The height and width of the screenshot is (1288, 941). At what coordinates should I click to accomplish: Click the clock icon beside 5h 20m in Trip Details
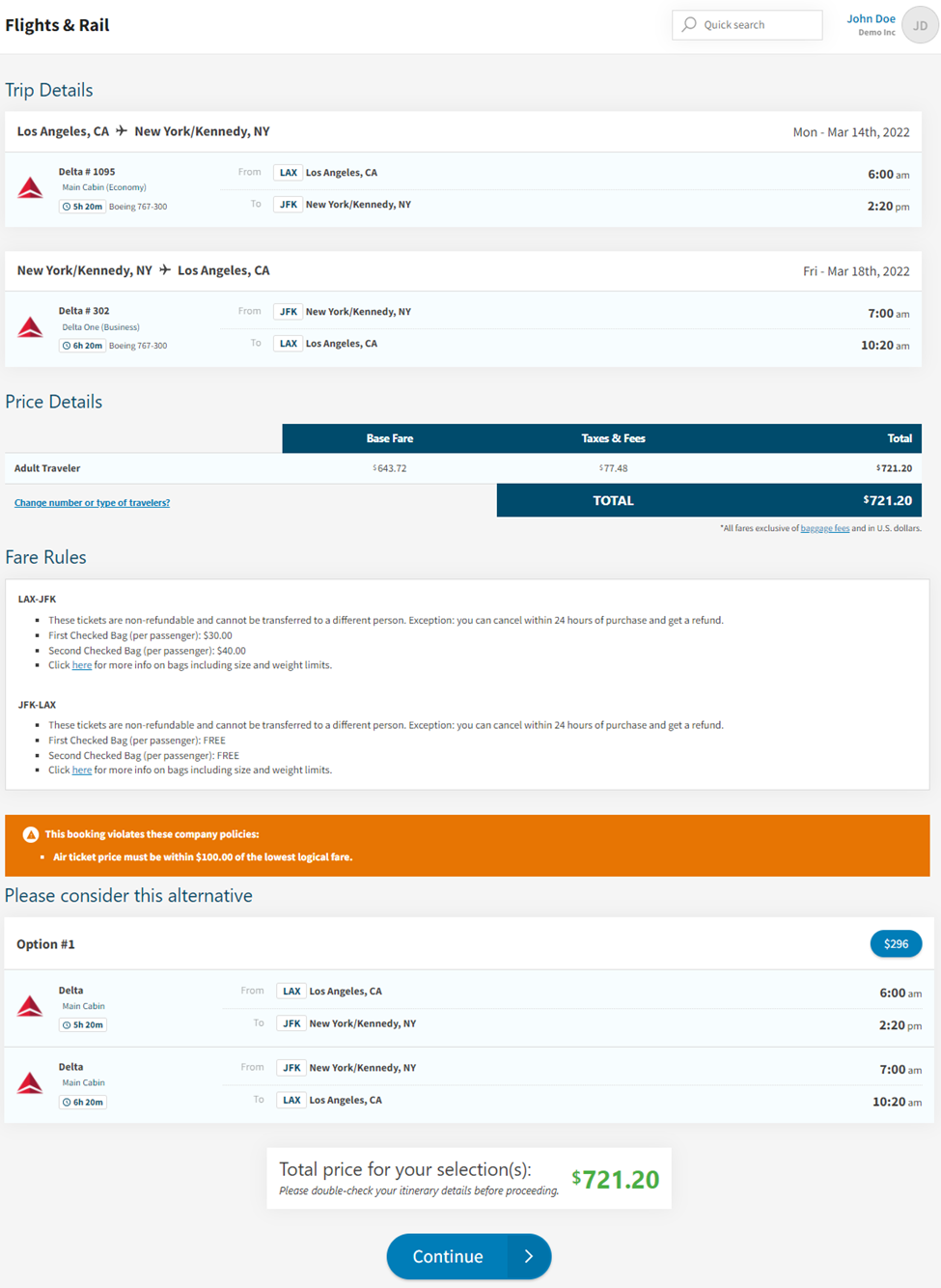[67, 207]
